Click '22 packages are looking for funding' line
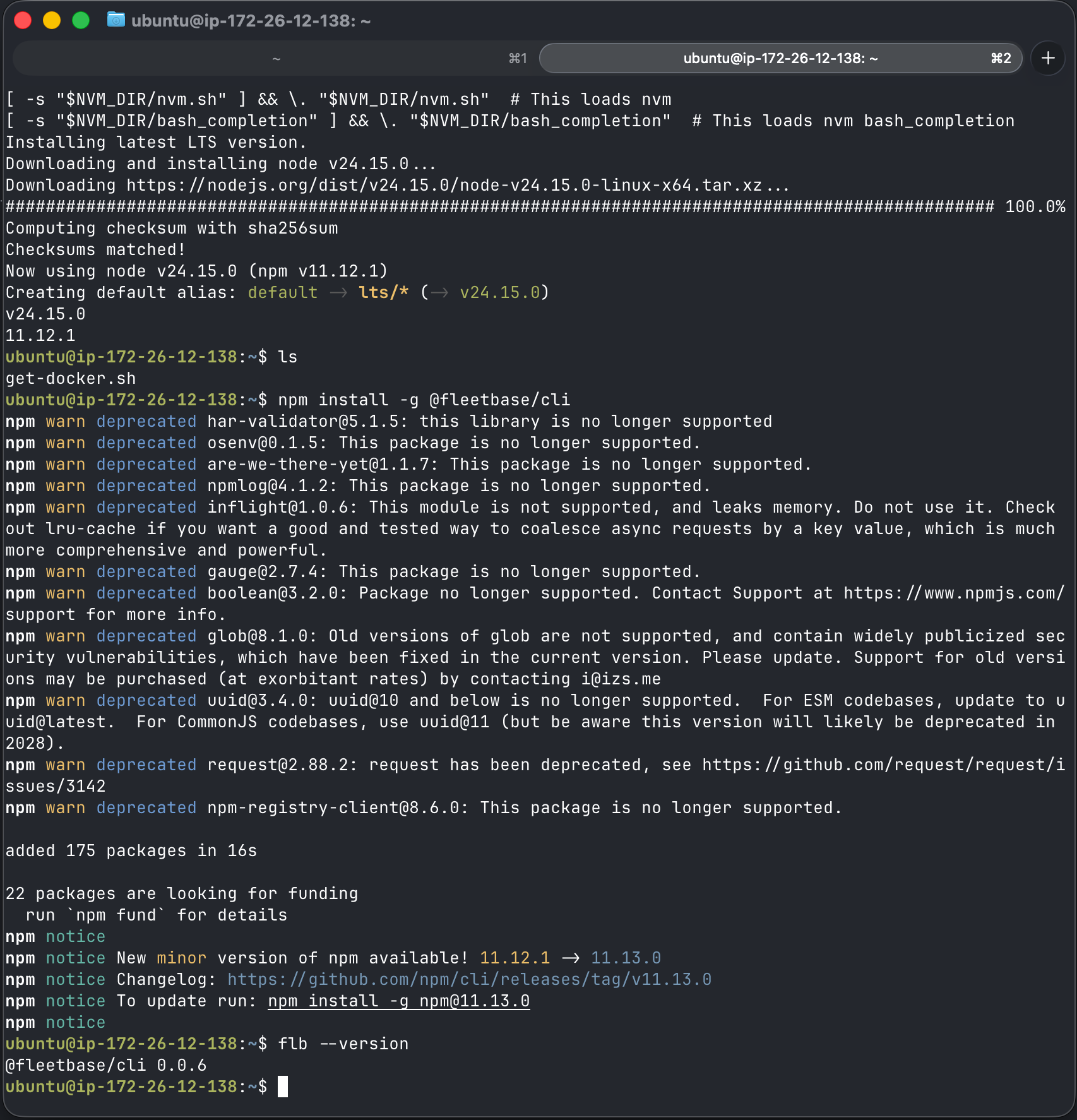This screenshot has height=1120, width=1077. click(x=182, y=893)
